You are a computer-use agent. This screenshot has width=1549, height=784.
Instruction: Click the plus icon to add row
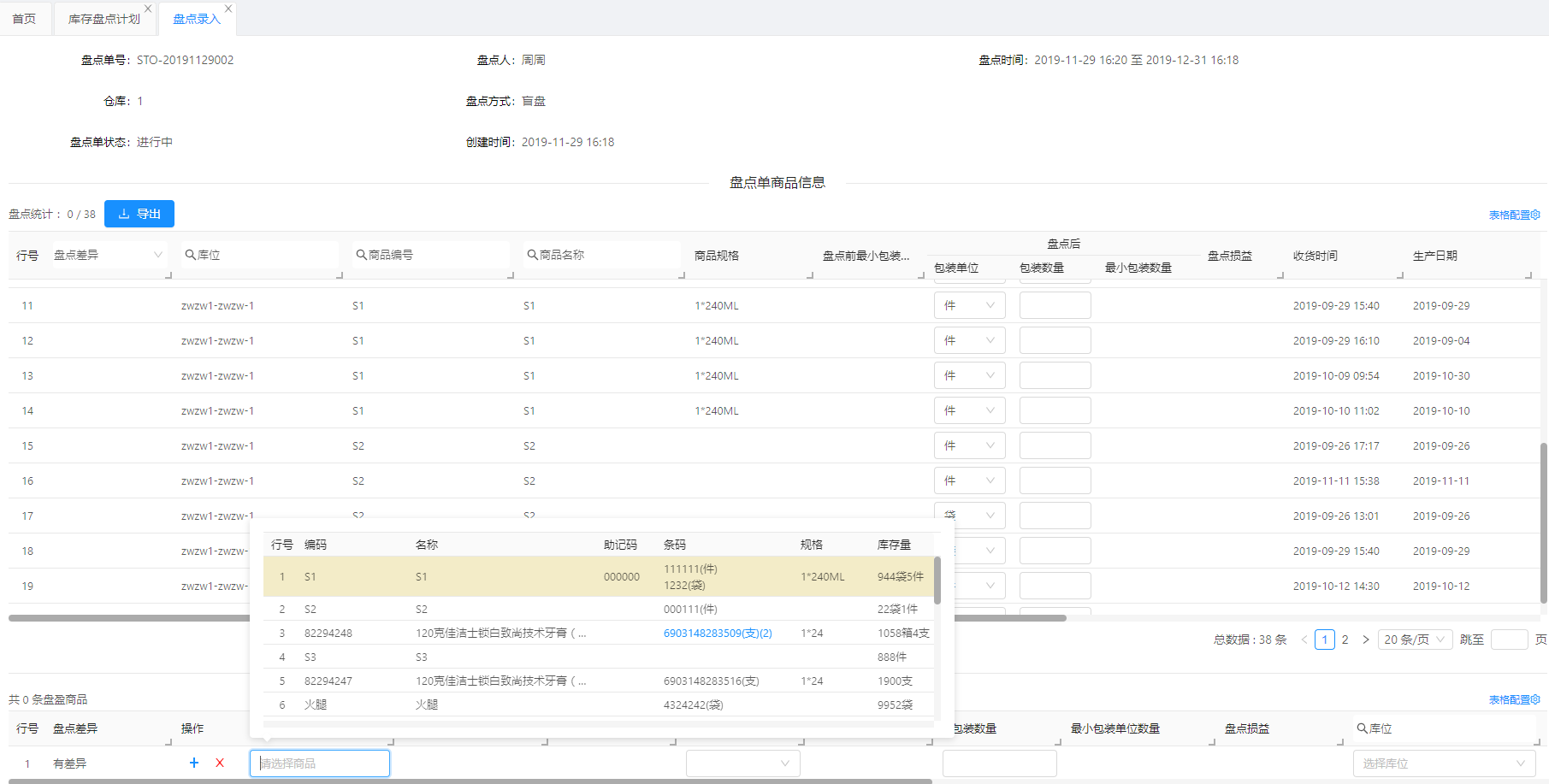point(194,763)
